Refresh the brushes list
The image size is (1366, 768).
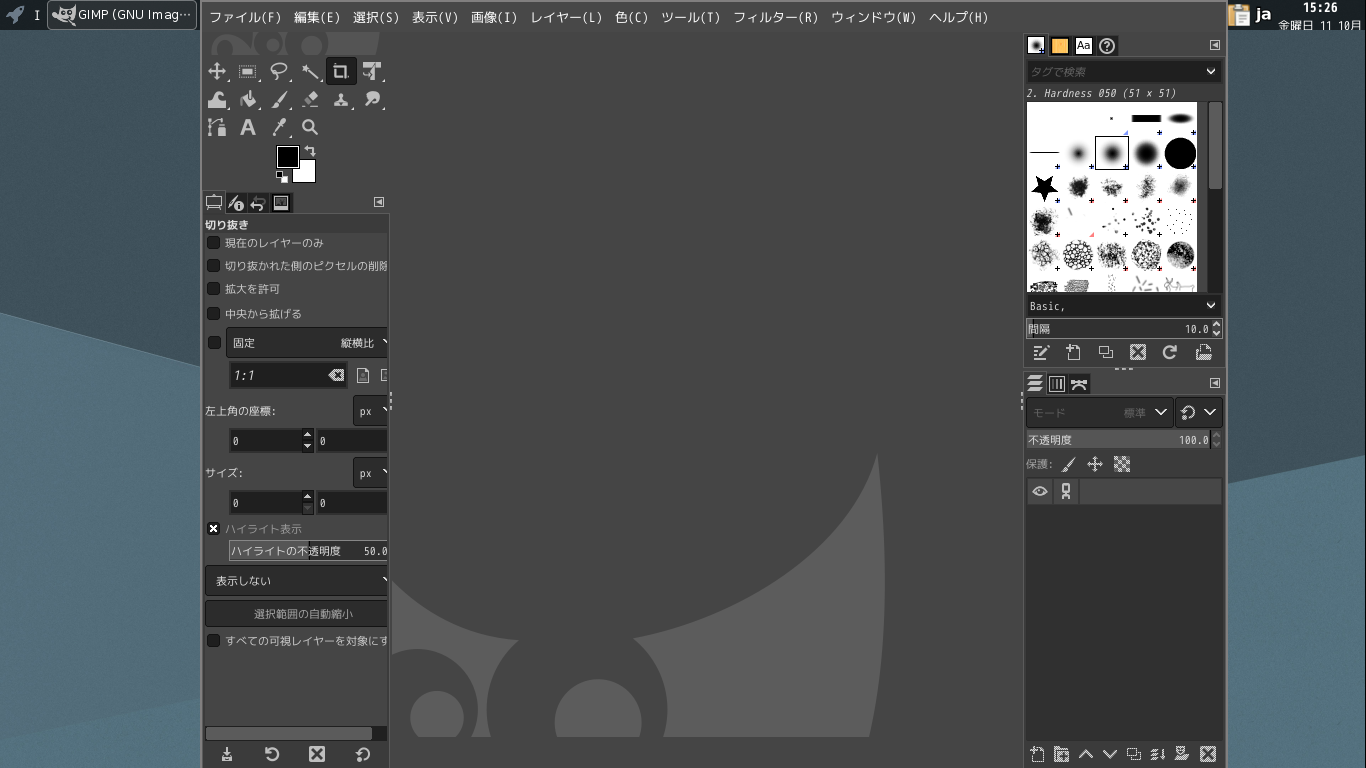point(1170,352)
